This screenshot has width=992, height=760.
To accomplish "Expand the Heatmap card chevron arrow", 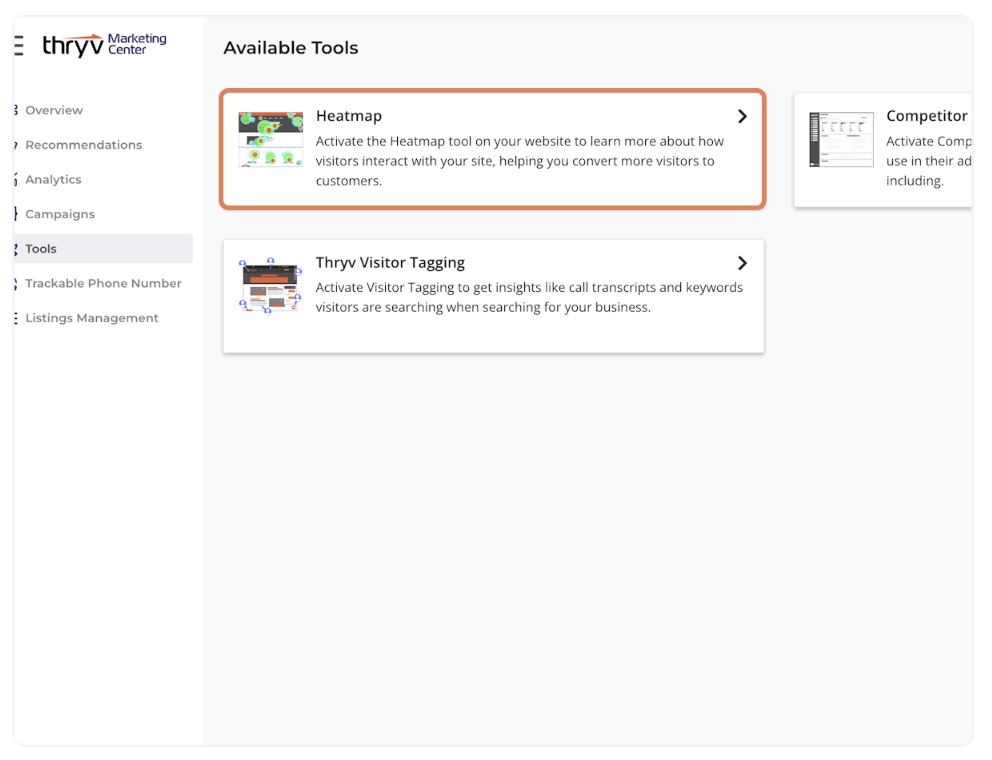I will pyautogui.click(x=742, y=116).
